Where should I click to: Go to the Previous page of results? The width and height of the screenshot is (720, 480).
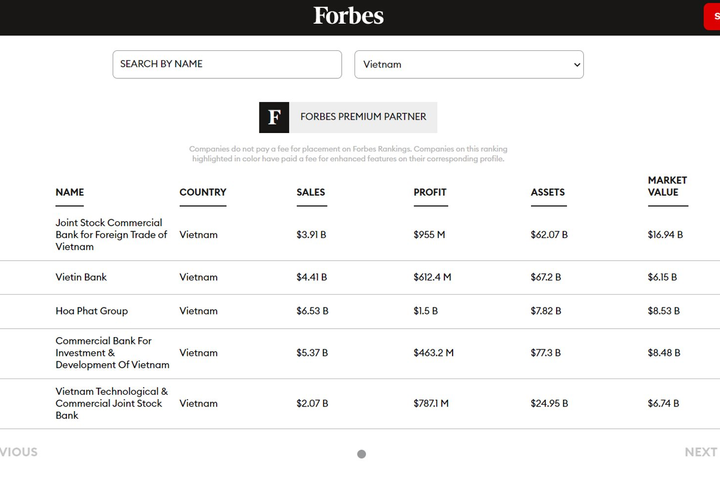click(x=19, y=452)
